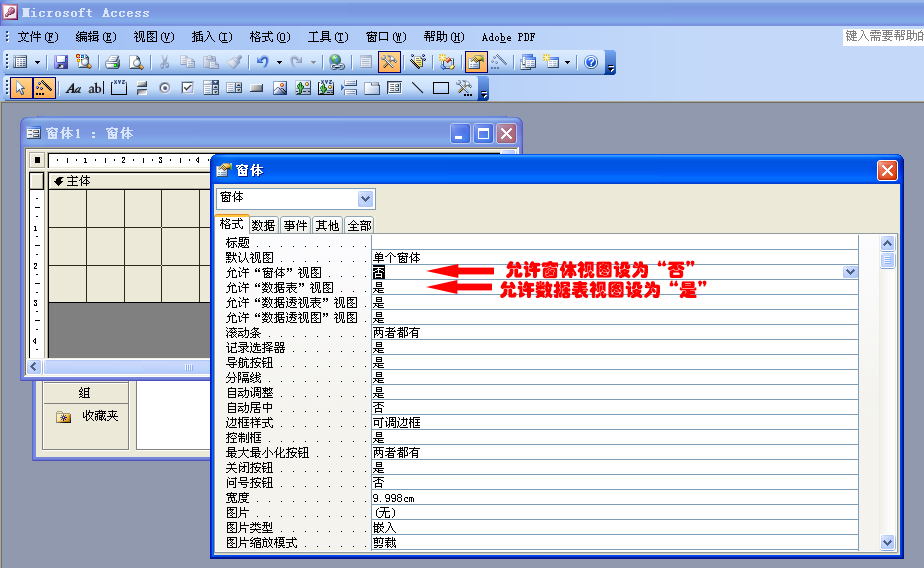924x568 pixels.
Task: Pick the Tab Control tool
Action: tap(372, 88)
